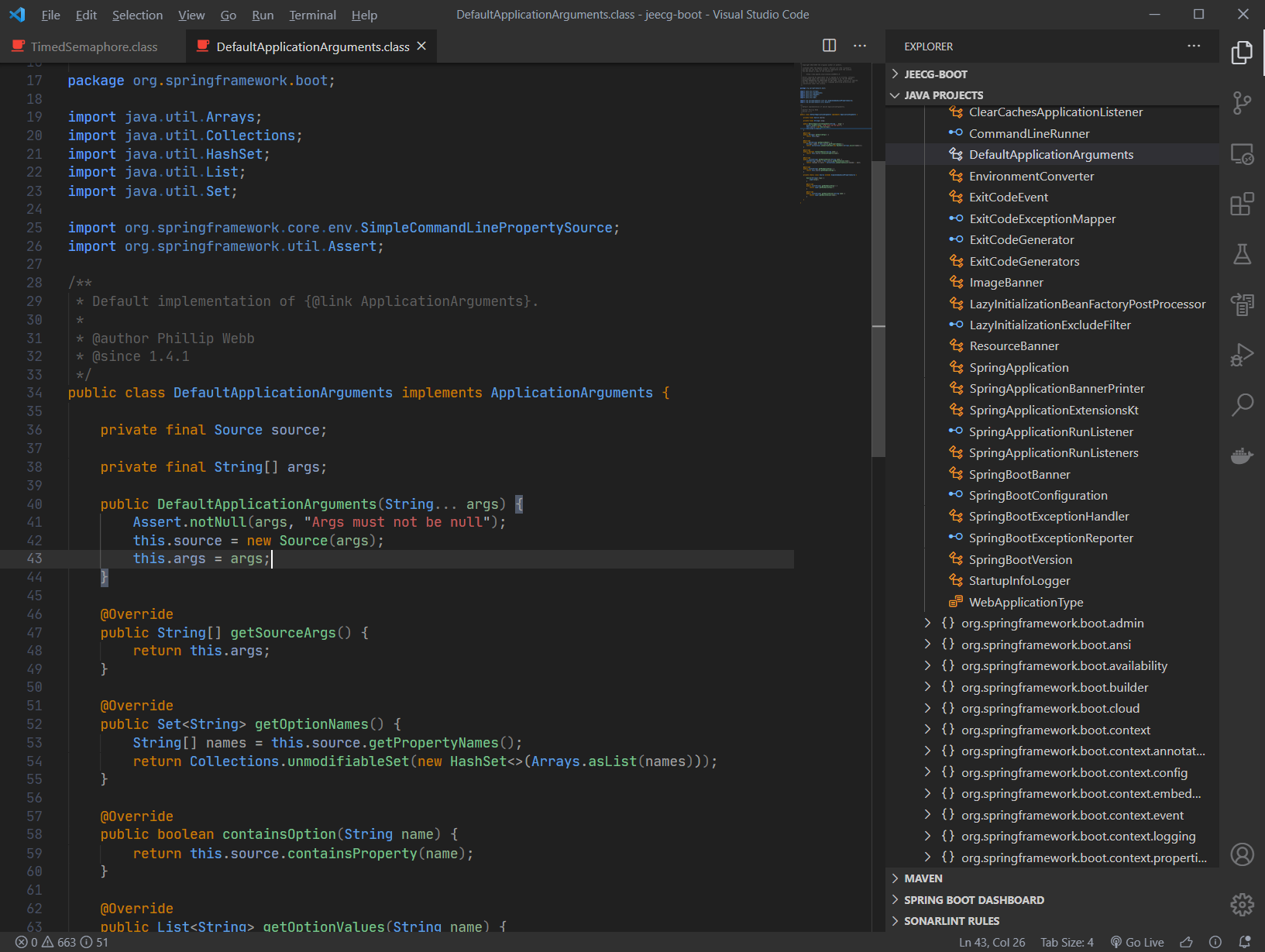Open the Search view
This screenshot has height=952, width=1265.
[x=1242, y=404]
